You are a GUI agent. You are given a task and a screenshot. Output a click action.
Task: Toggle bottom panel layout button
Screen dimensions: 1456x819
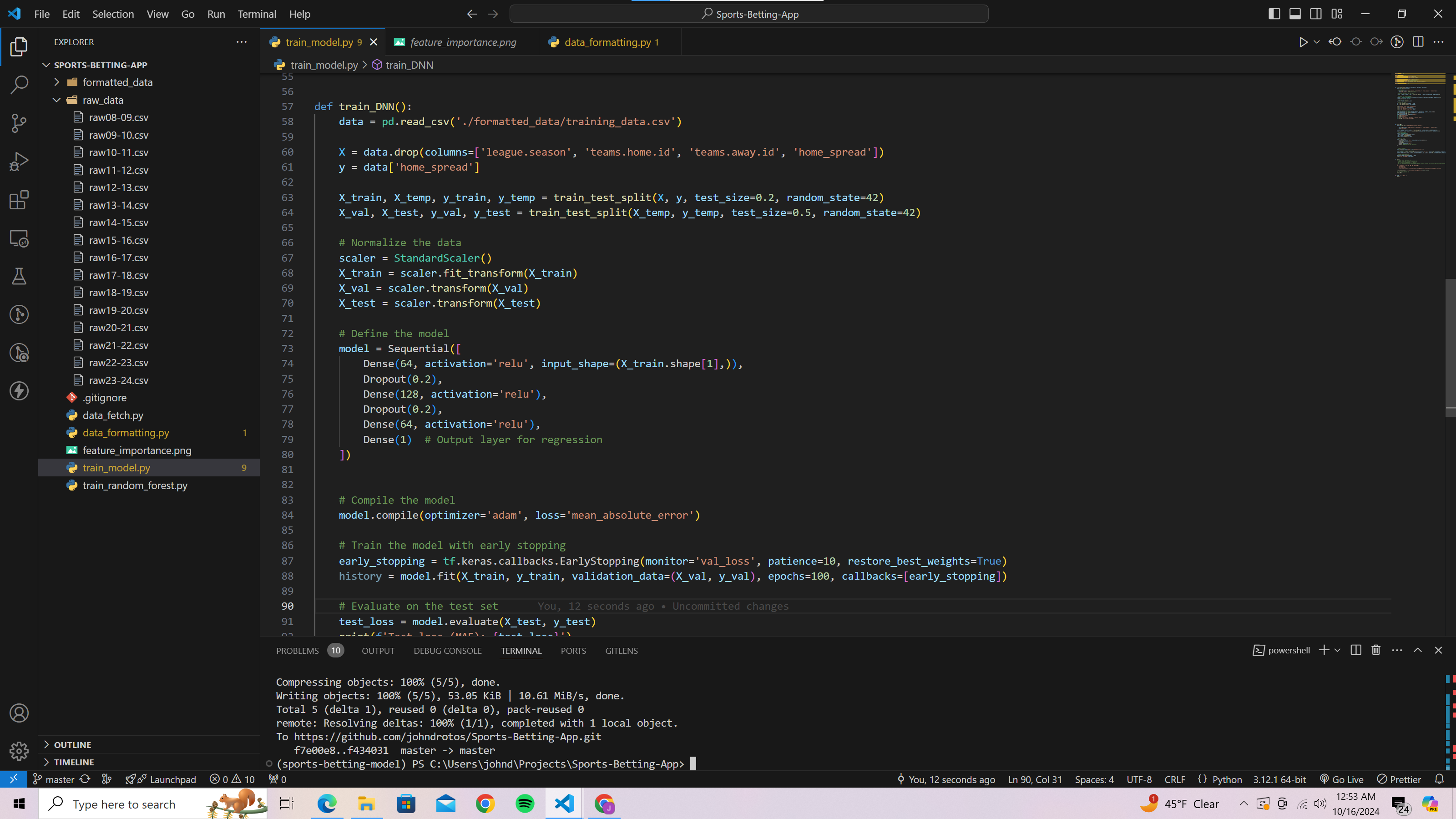coord(1295,14)
